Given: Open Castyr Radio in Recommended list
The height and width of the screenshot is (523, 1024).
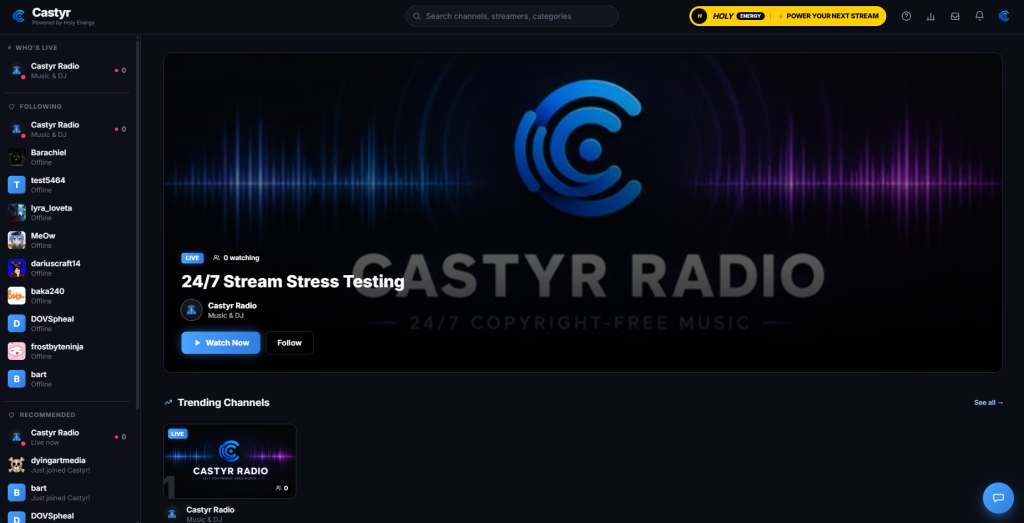Looking at the screenshot, I should tap(67, 437).
